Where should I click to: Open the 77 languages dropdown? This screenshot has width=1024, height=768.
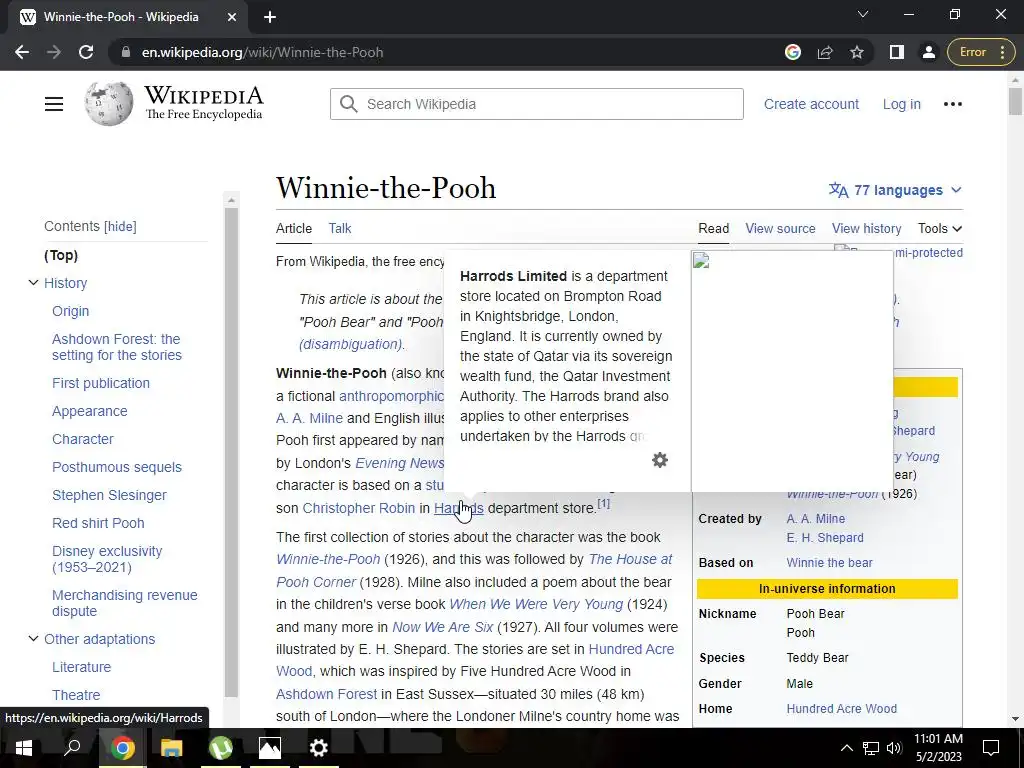point(895,190)
